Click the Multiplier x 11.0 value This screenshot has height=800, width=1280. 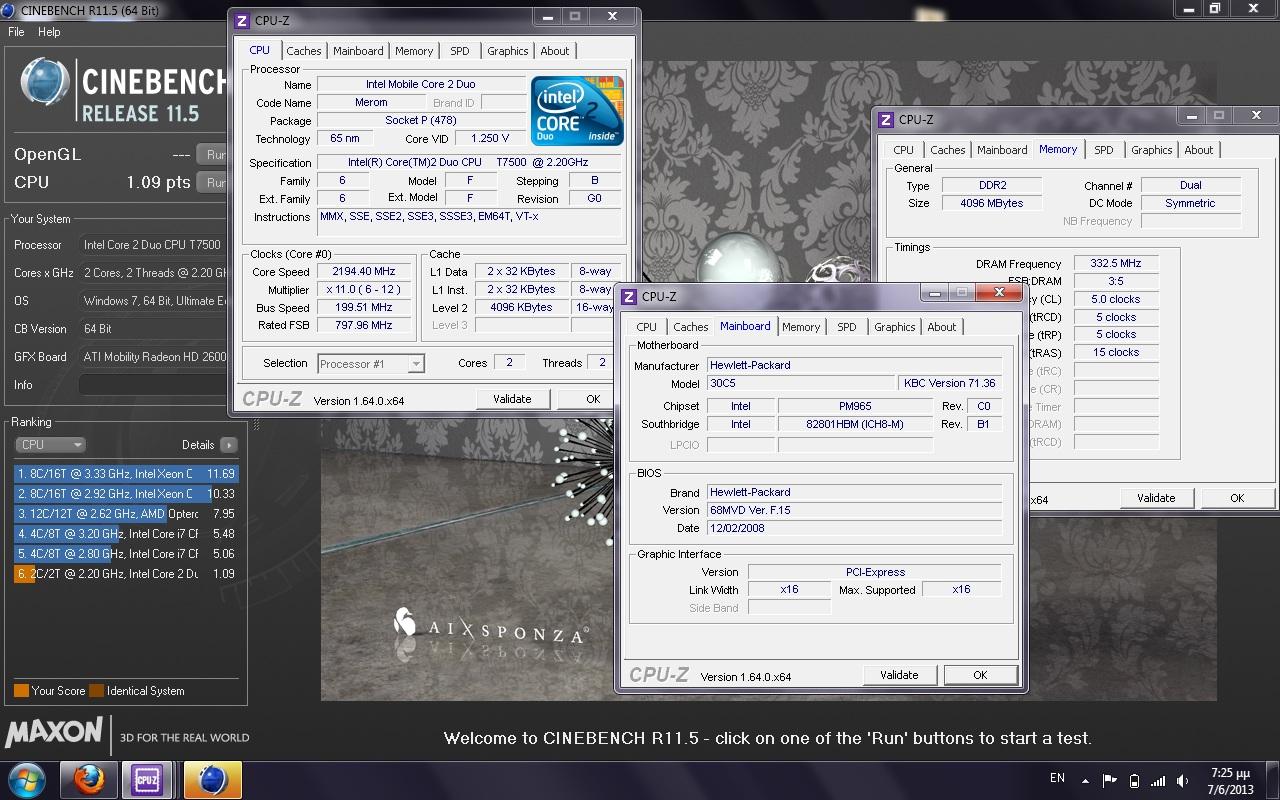click(x=365, y=290)
